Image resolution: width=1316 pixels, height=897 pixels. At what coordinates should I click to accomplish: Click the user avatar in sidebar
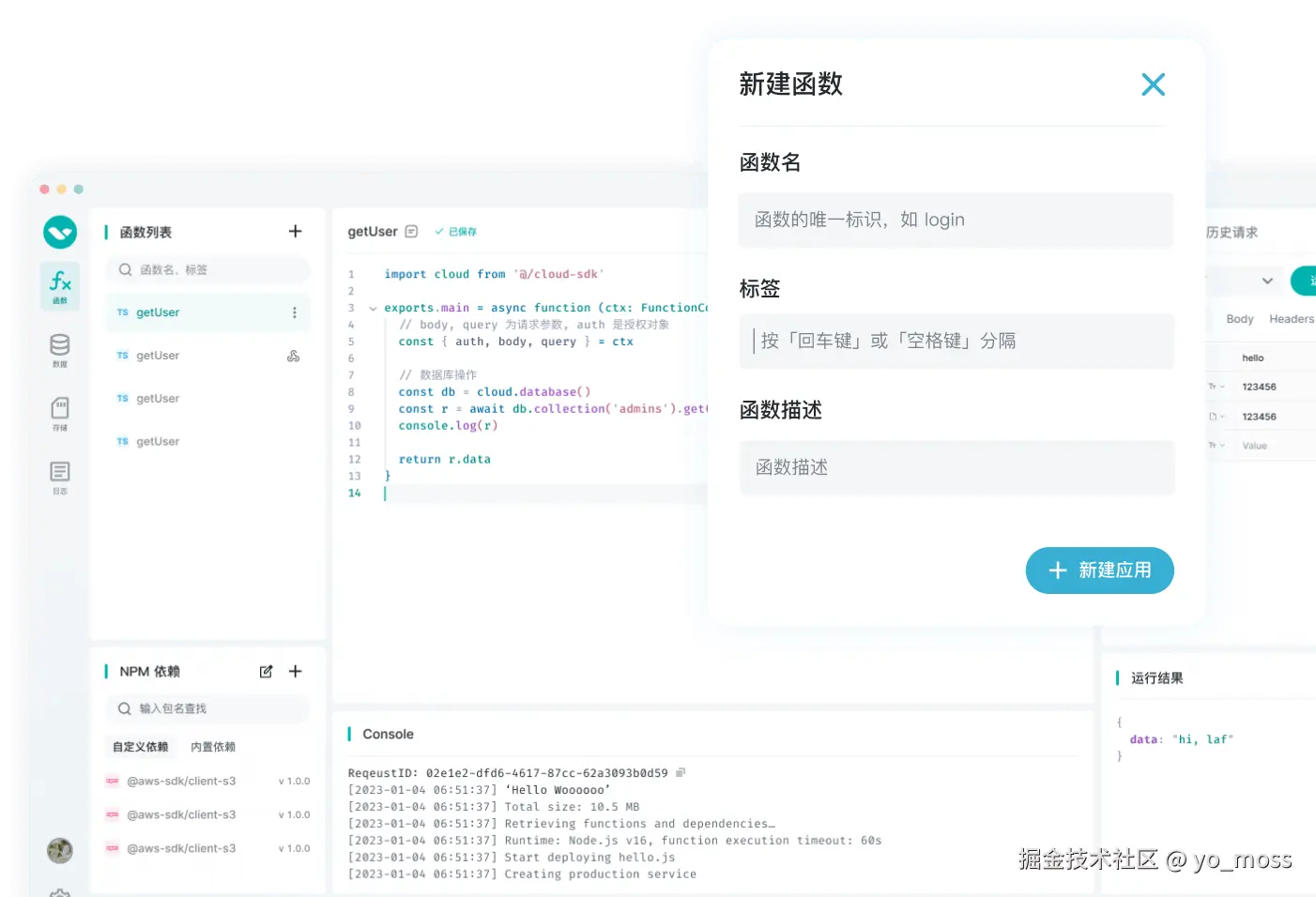tap(60, 850)
